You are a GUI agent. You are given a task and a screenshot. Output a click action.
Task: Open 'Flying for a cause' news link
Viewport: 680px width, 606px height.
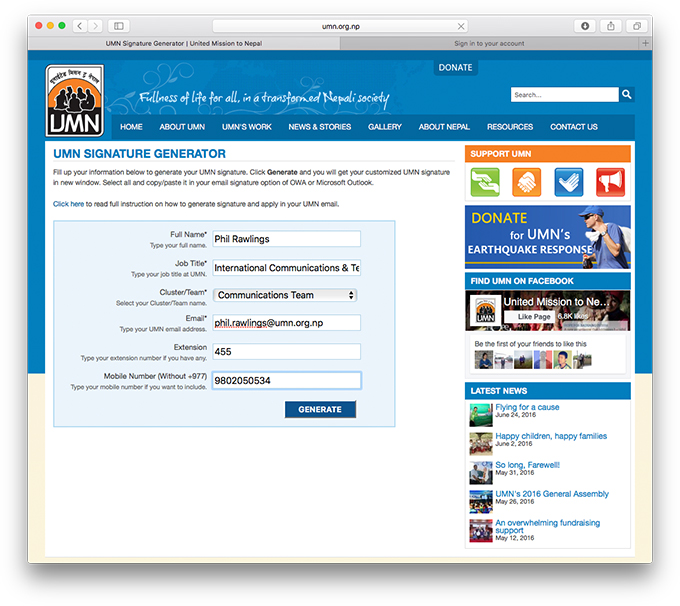click(527, 407)
